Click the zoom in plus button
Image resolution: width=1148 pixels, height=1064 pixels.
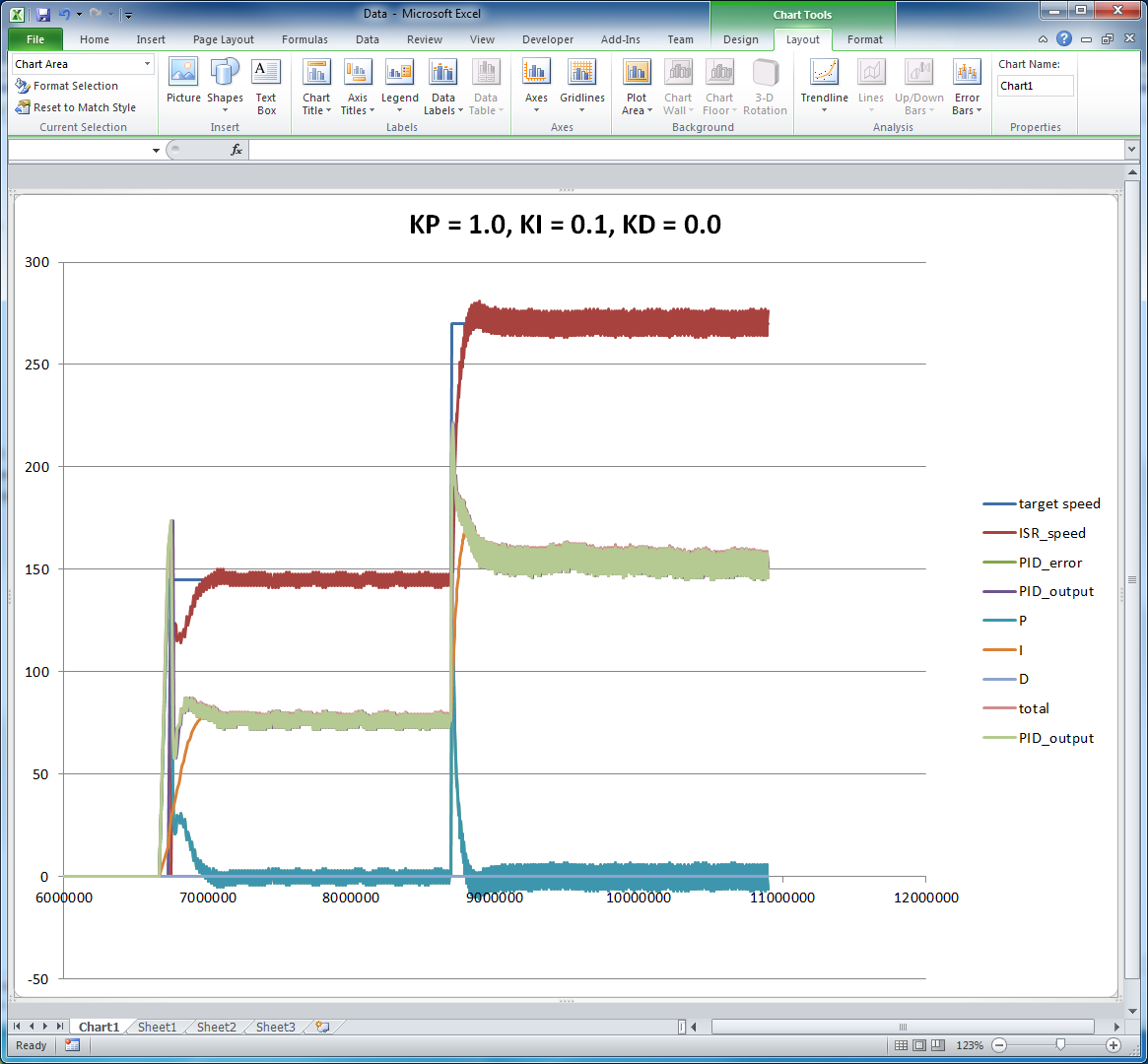pyautogui.click(x=1114, y=1045)
